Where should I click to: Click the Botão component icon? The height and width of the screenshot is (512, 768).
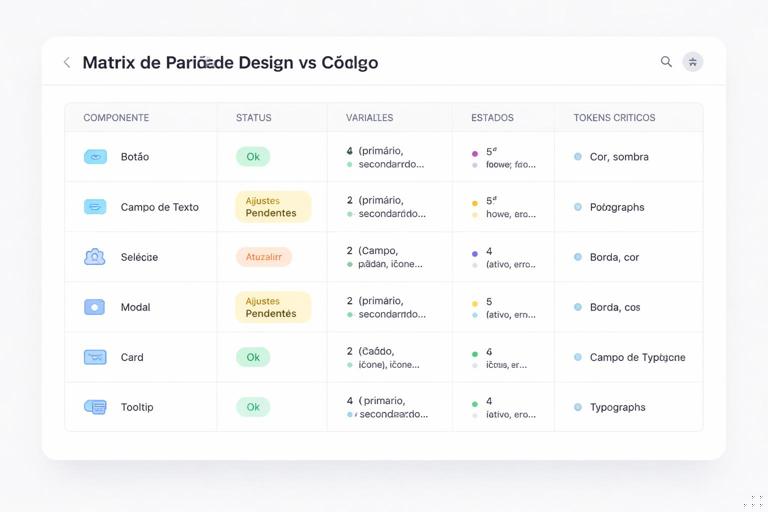[x=96, y=157]
